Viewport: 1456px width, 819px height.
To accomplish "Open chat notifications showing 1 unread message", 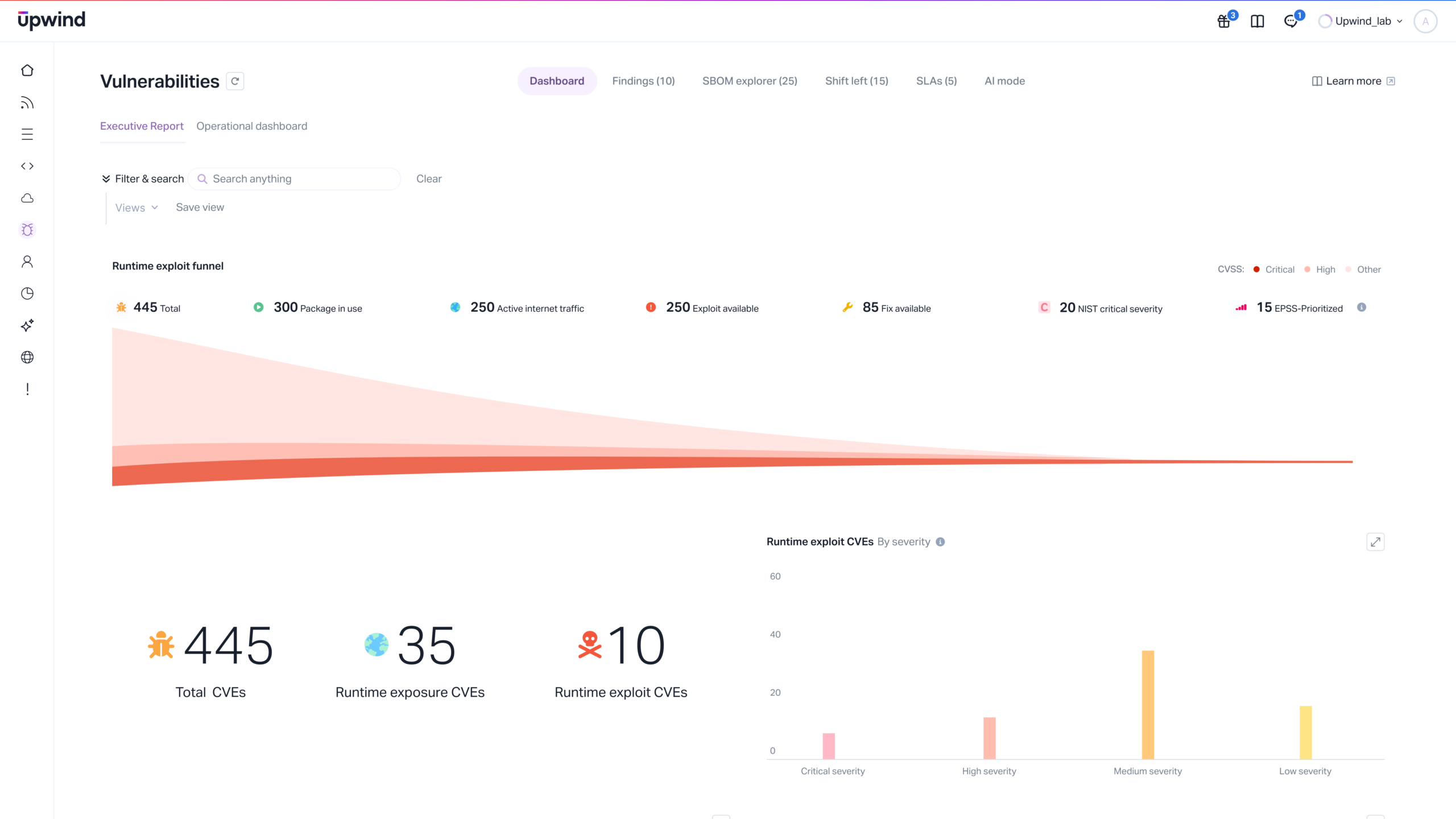I will [1291, 21].
